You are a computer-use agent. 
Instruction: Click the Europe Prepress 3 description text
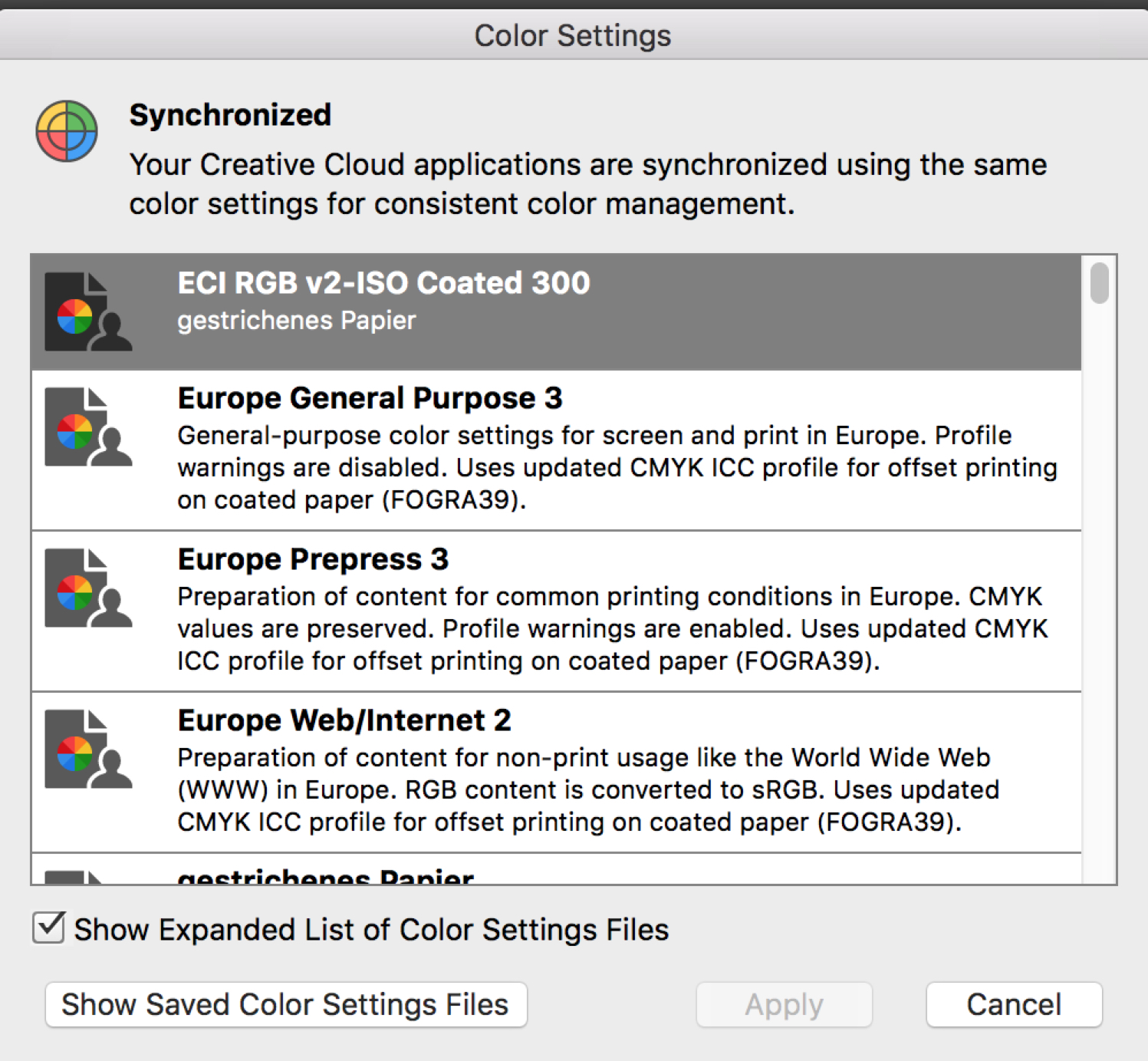point(612,628)
